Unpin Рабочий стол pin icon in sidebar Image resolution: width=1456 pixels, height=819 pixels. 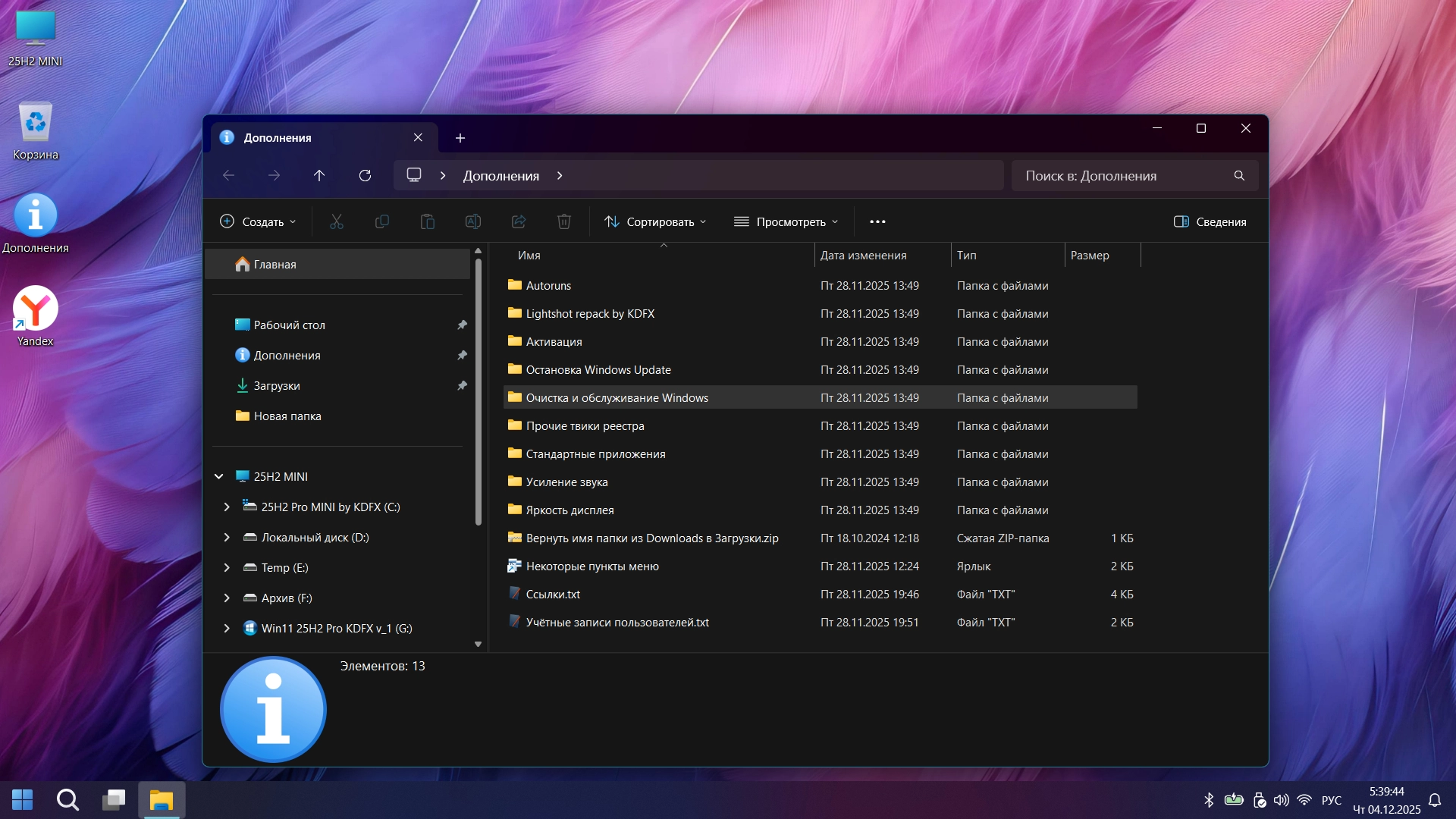click(x=462, y=325)
